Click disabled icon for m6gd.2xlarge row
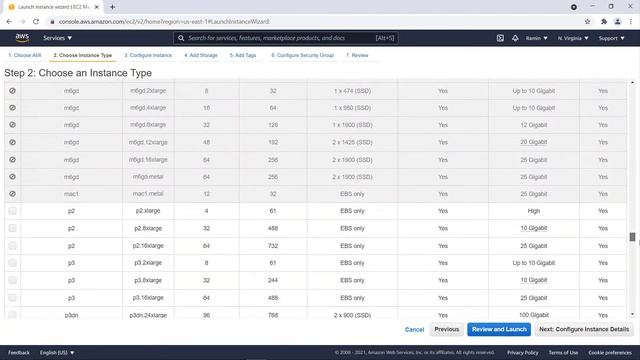The width and height of the screenshot is (640, 360). point(13,91)
